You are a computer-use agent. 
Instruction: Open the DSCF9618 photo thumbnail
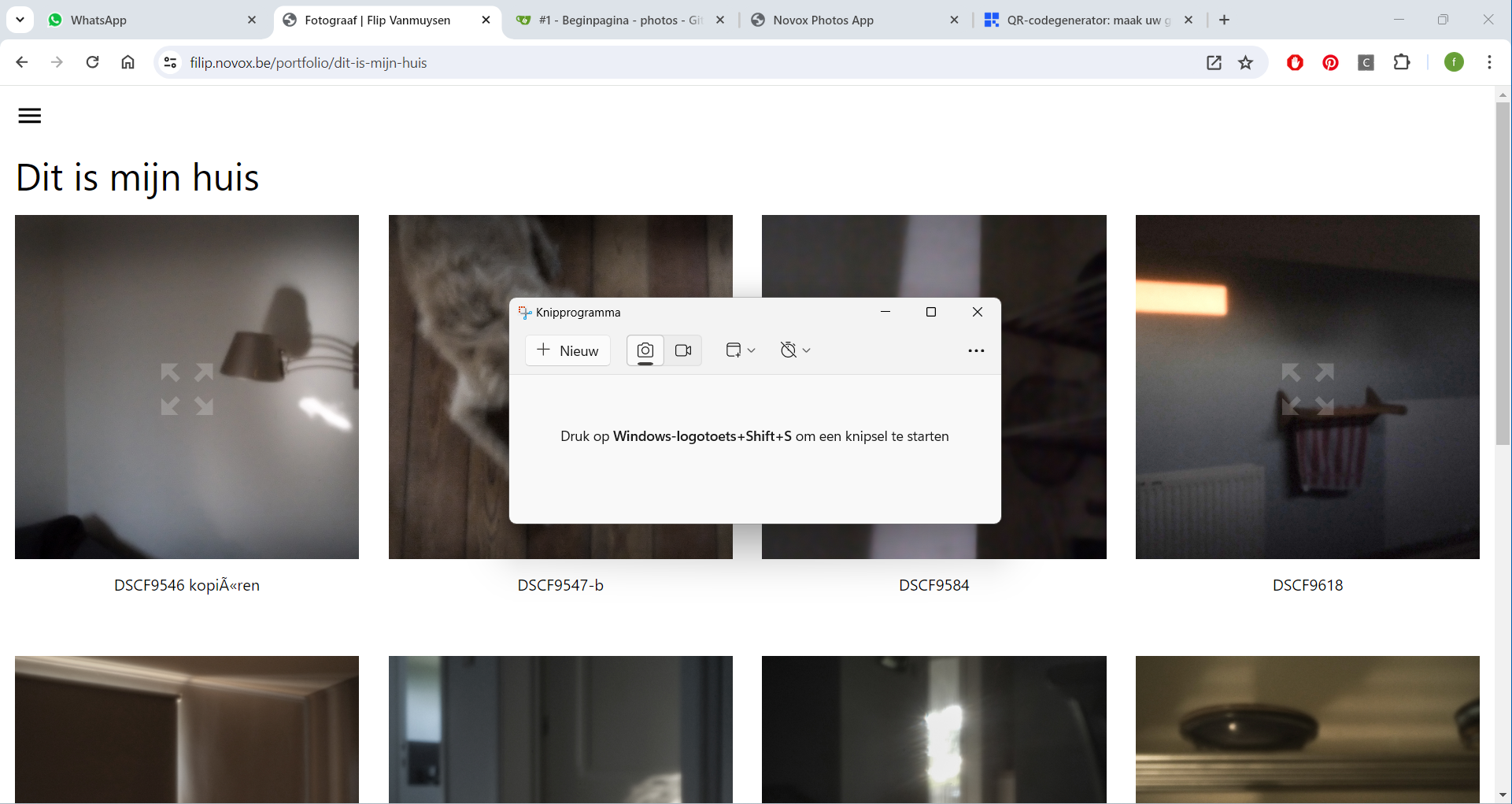[x=1307, y=387]
